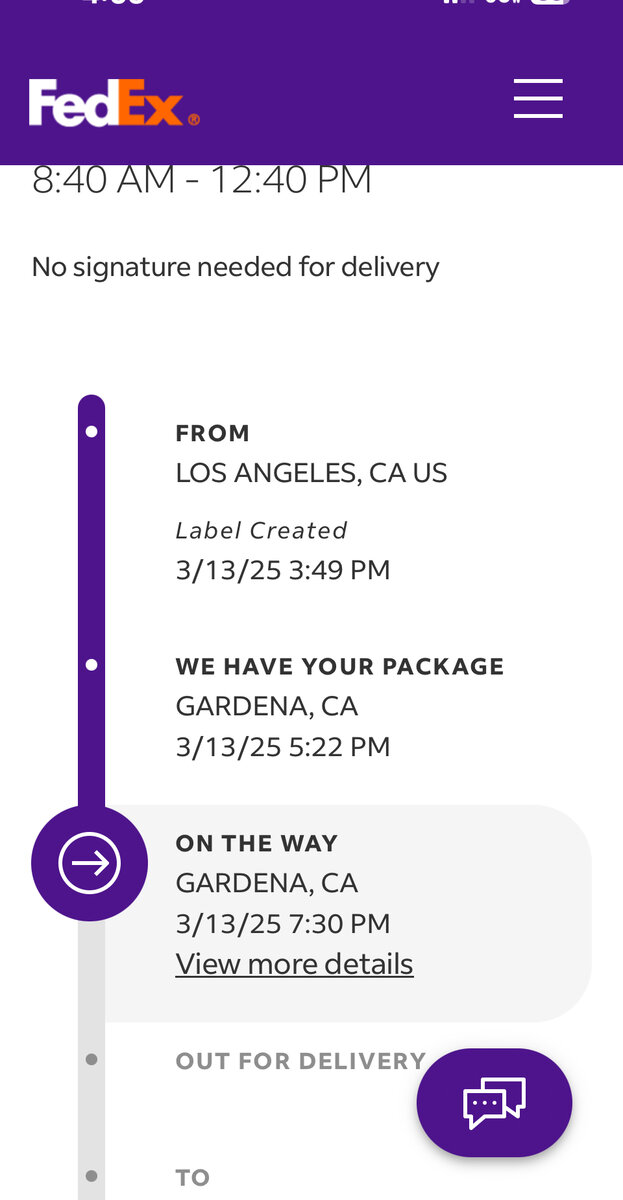The image size is (623, 1200).
Task: Select the ON THE WAY status heading
Action: click(257, 843)
